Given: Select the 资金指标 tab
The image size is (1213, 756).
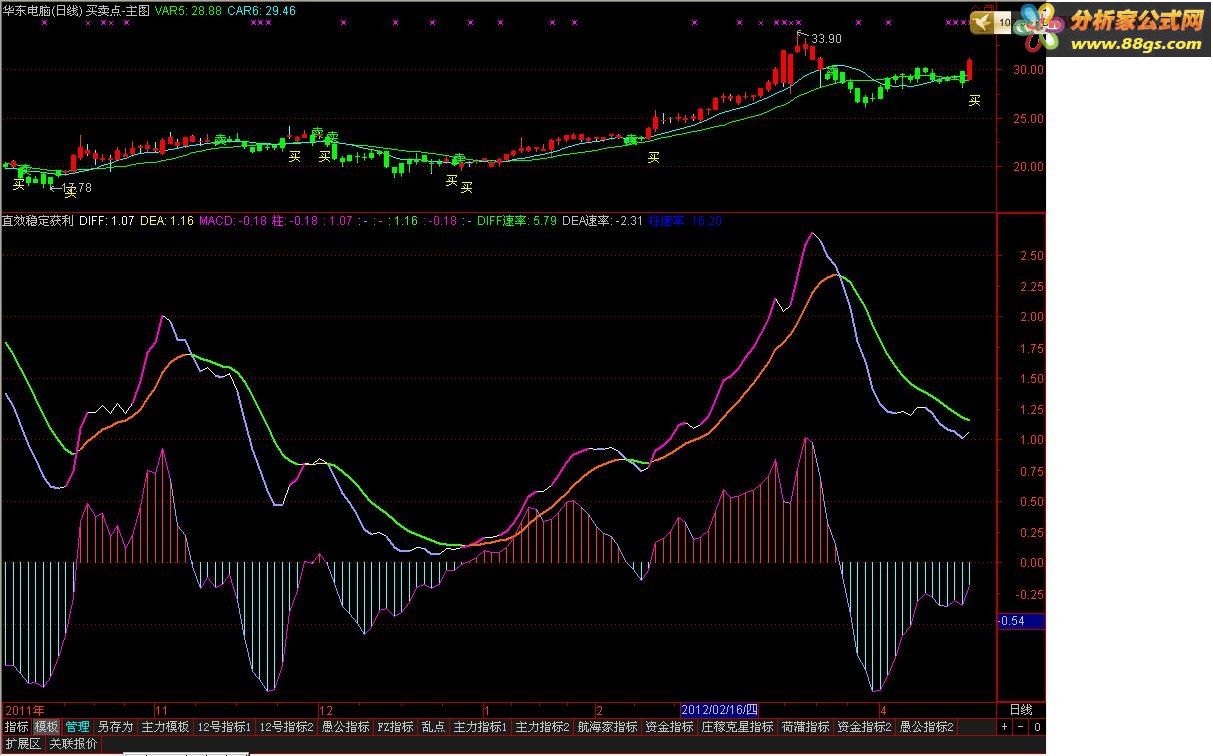Looking at the screenshot, I should [x=669, y=727].
